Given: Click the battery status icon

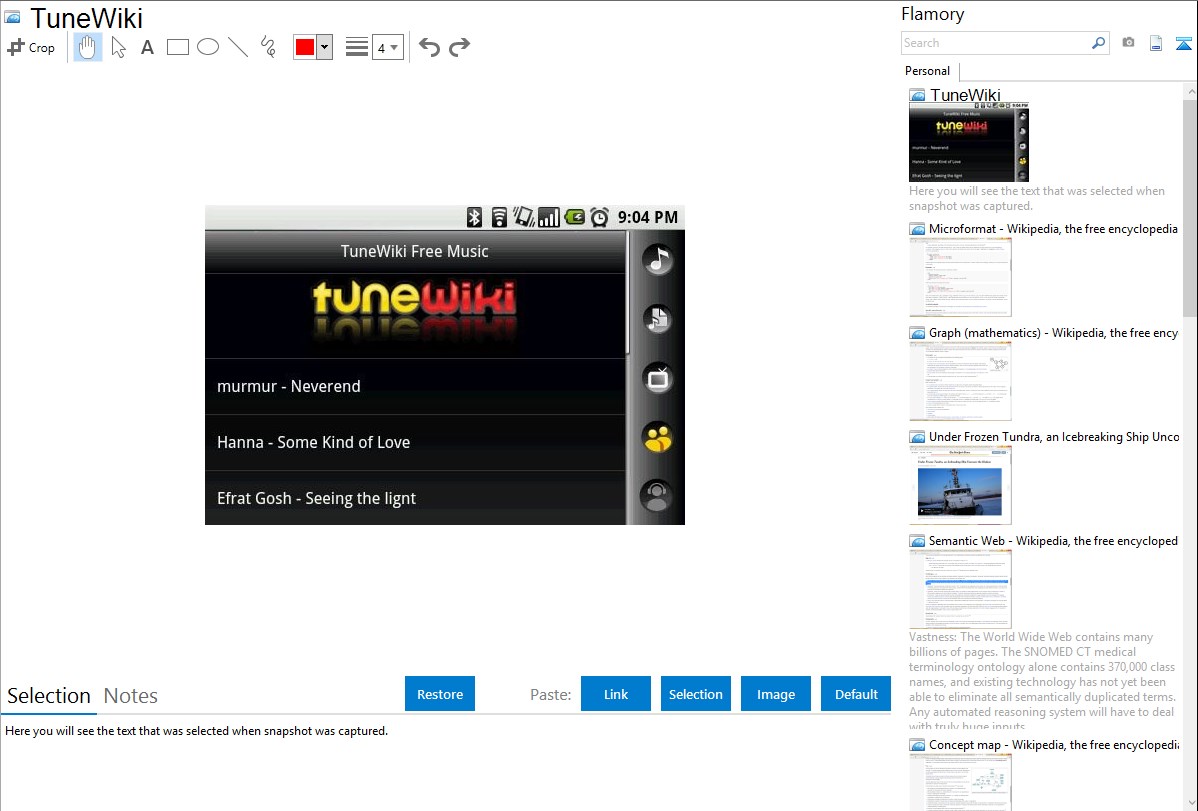Looking at the screenshot, I should (575, 218).
